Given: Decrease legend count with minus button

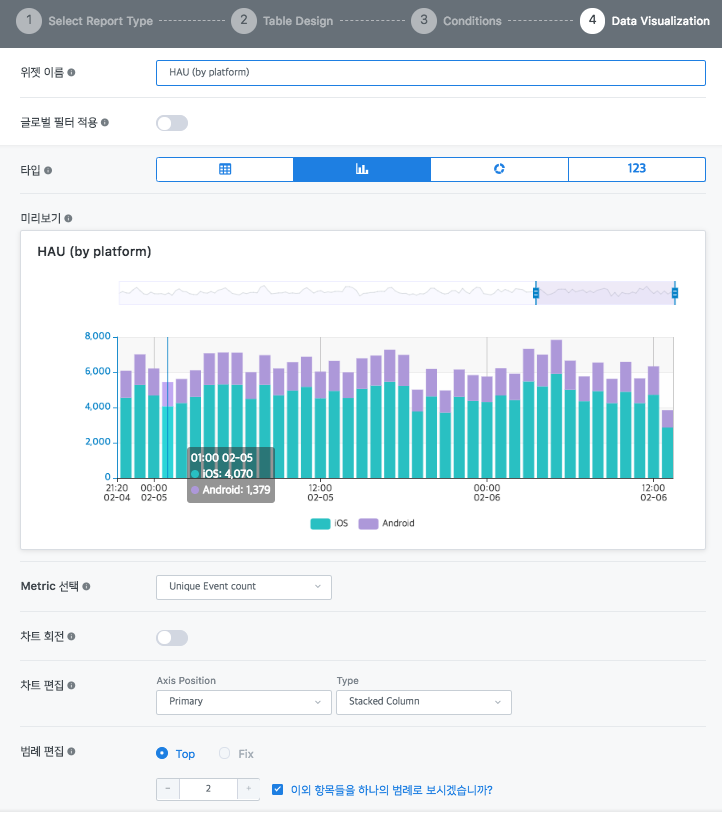Looking at the screenshot, I should coord(168,789).
